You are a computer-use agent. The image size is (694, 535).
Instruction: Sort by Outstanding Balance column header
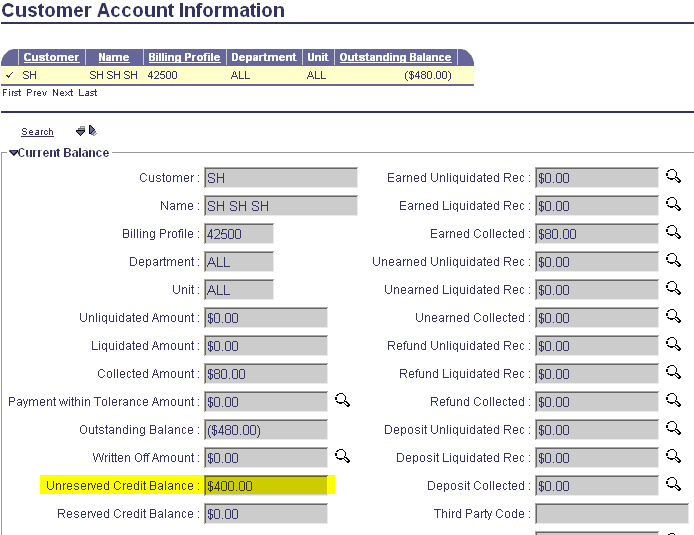coord(395,57)
